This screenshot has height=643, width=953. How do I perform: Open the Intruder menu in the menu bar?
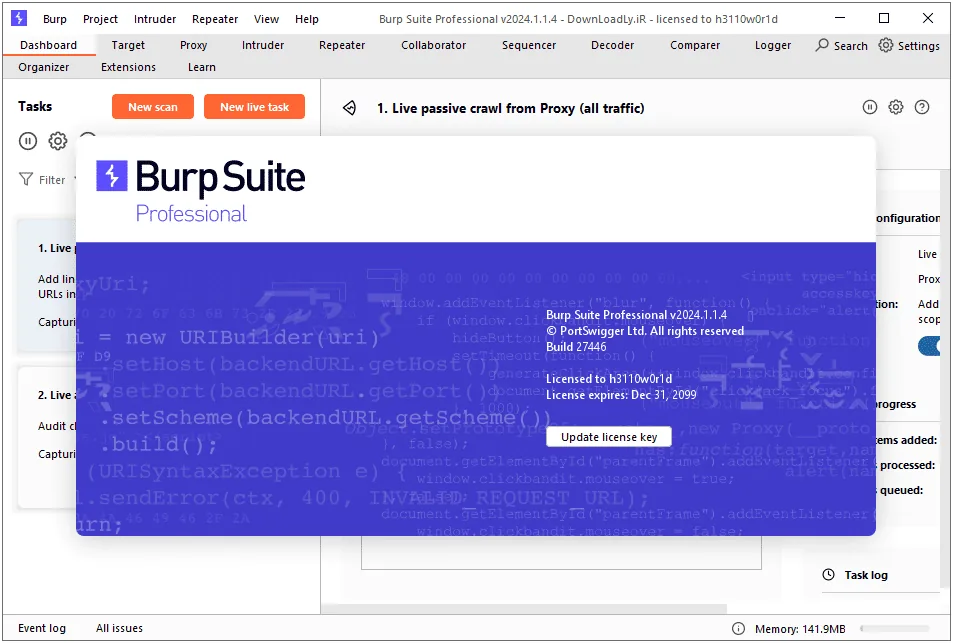tap(154, 19)
